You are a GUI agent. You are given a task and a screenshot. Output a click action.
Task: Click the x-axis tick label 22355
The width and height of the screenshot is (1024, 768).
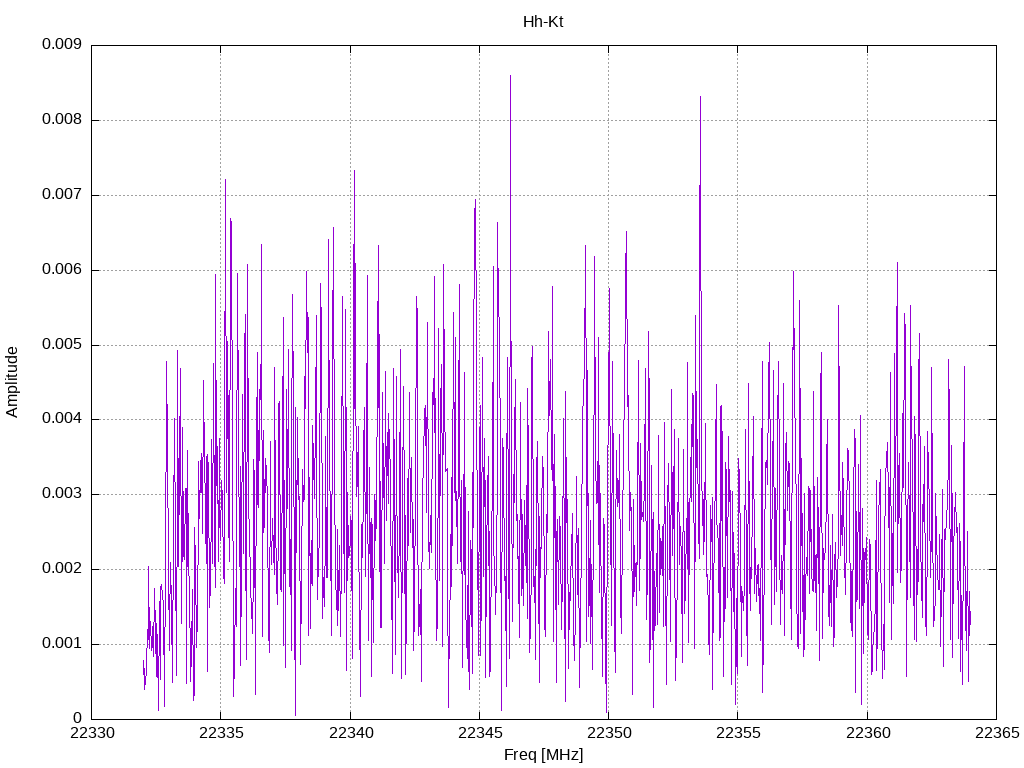click(738, 733)
